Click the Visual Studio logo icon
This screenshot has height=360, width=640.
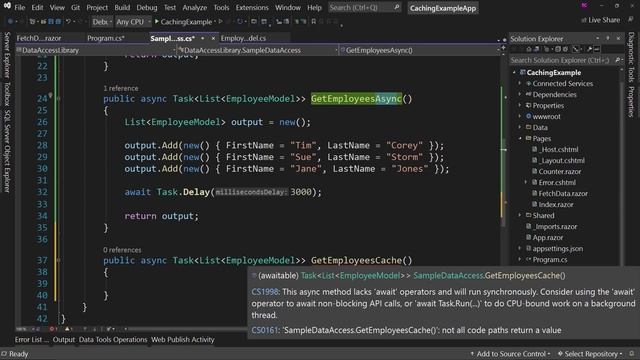(7, 6)
